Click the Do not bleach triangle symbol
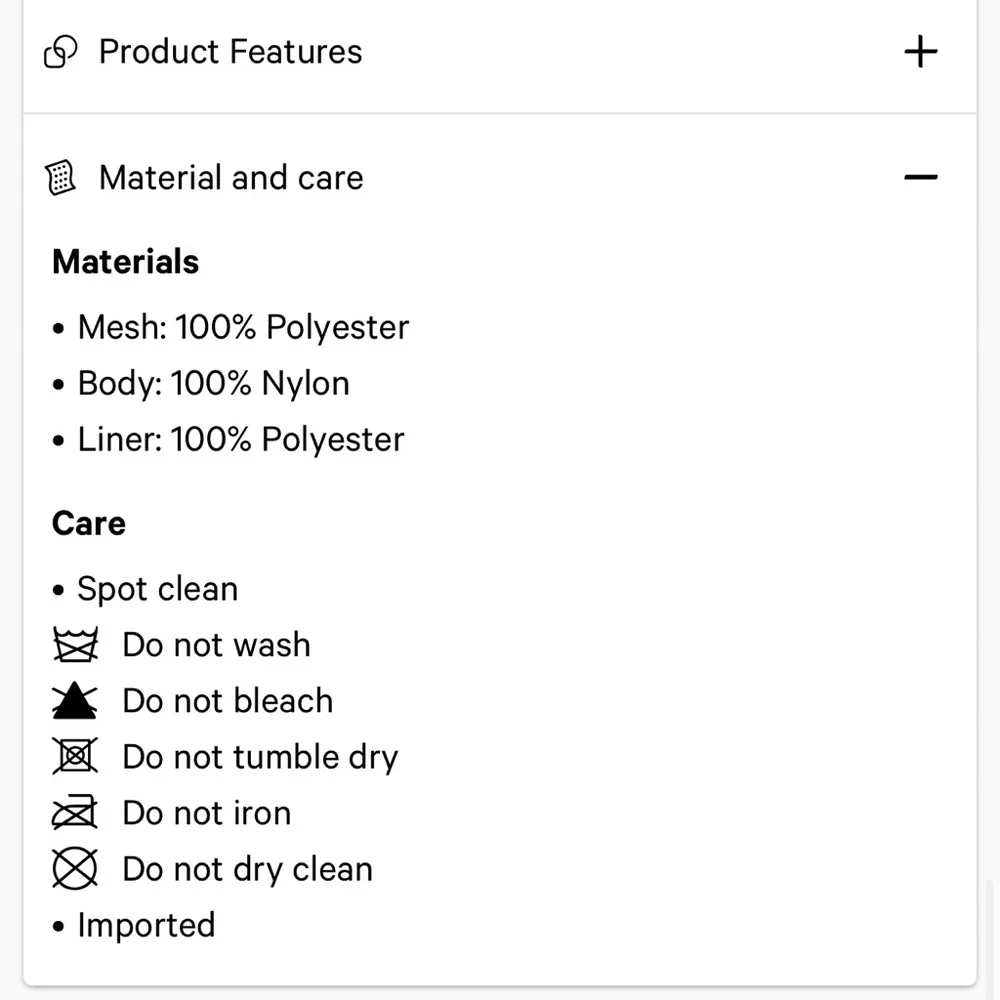Screen dimensions: 1000x1000 pos(75,701)
